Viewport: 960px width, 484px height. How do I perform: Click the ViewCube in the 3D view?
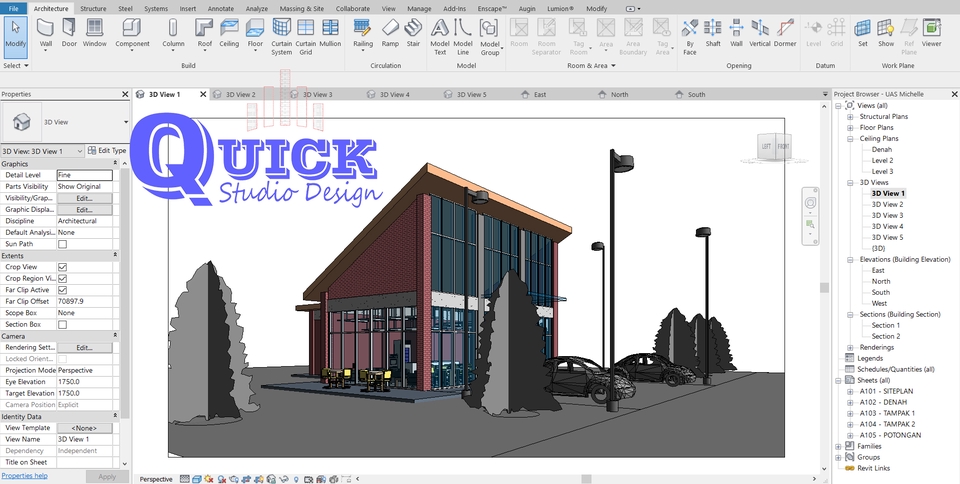pyautogui.click(x=774, y=147)
